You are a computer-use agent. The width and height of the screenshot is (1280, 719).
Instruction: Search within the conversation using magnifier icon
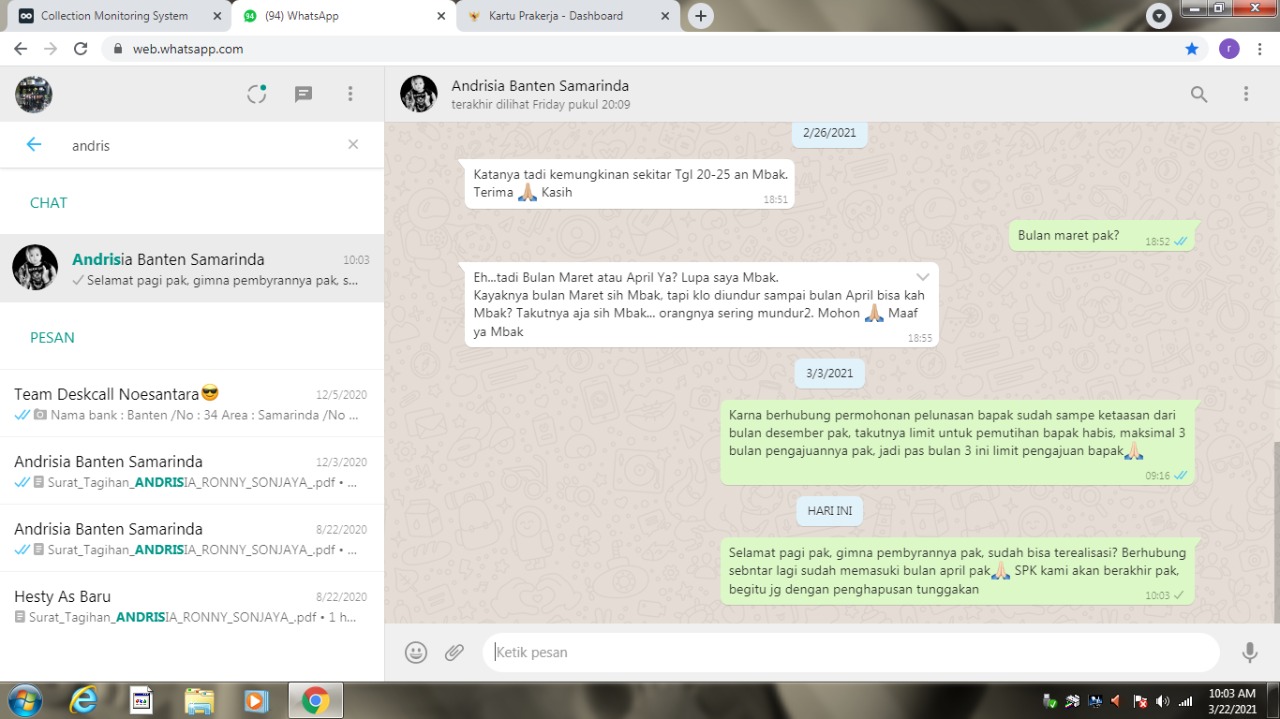(x=1199, y=94)
